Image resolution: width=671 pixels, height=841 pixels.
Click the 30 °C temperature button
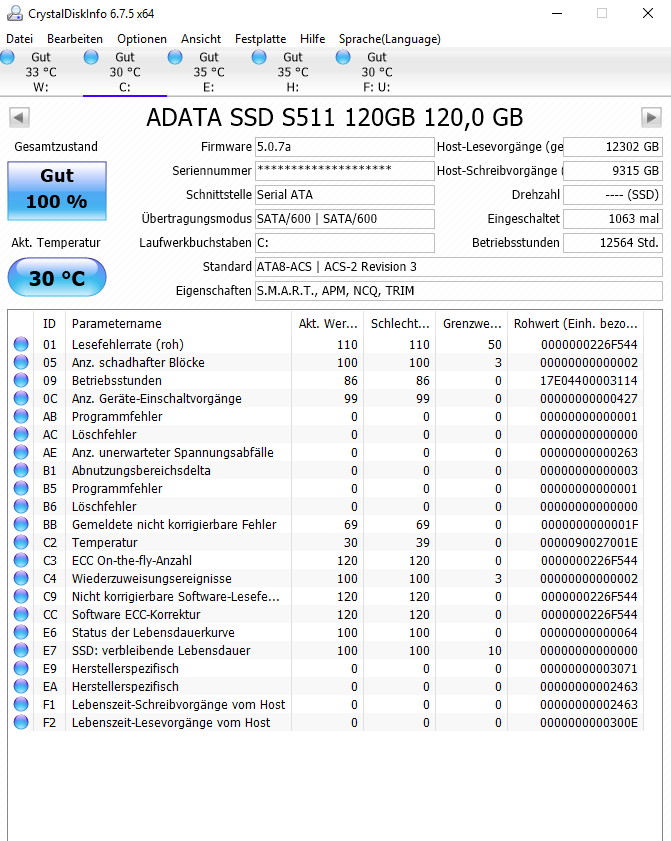57,277
